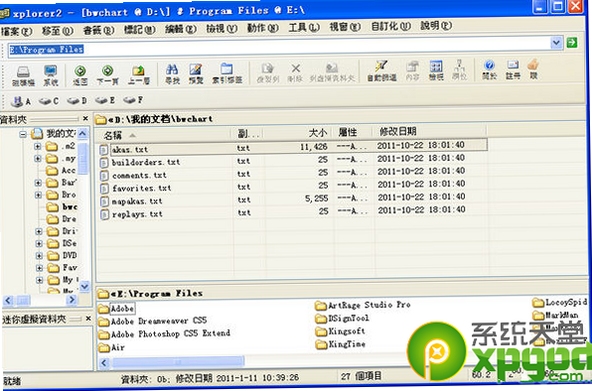This screenshot has height=391, width=592.
Task: Expand the Bro folder tree node
Action: (39, 195)
